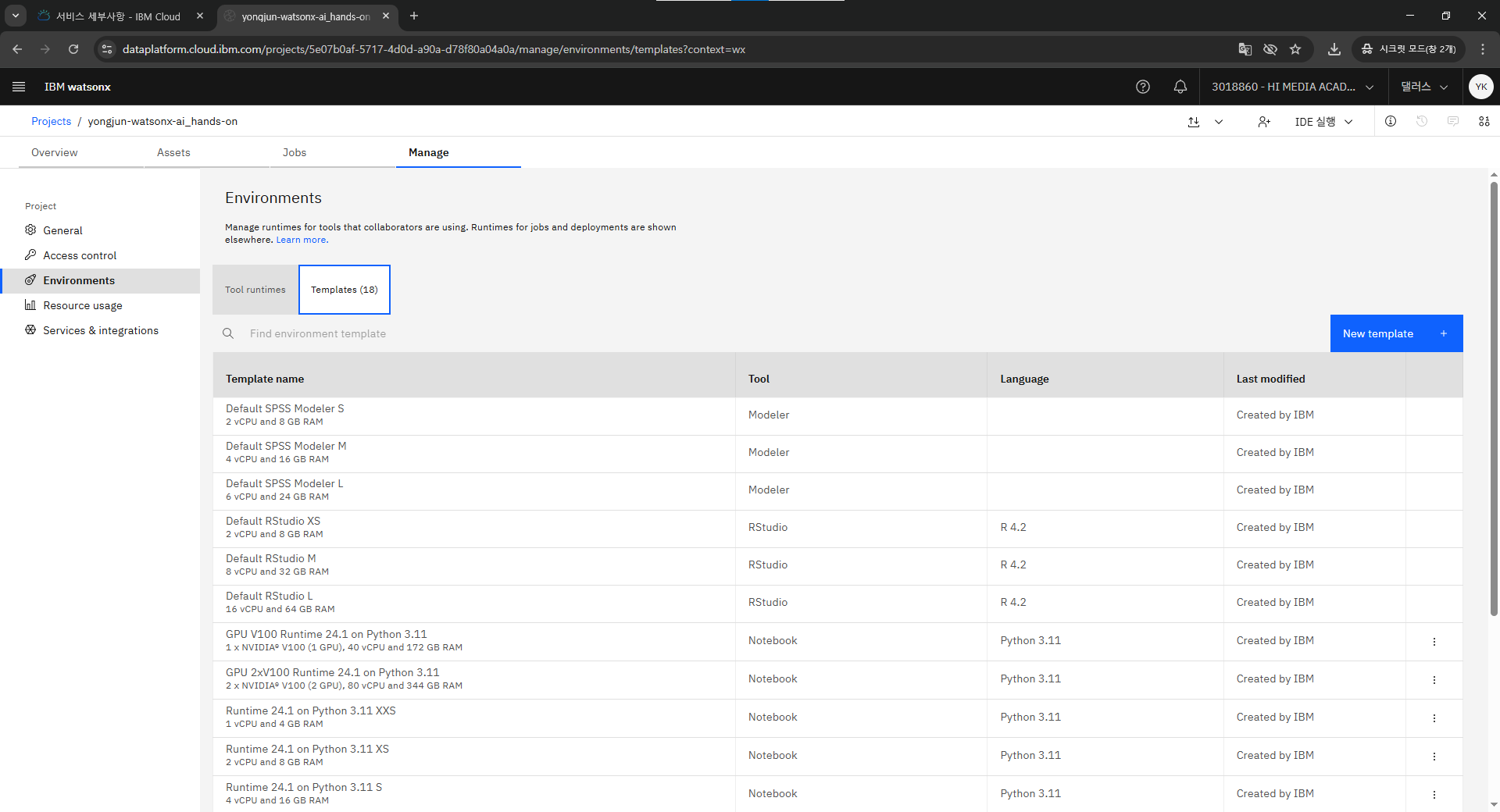Reload the page with the refresh icon
Image resolution: width=1500 pixels, height=812 pixels.
click(x=73, y=49)
